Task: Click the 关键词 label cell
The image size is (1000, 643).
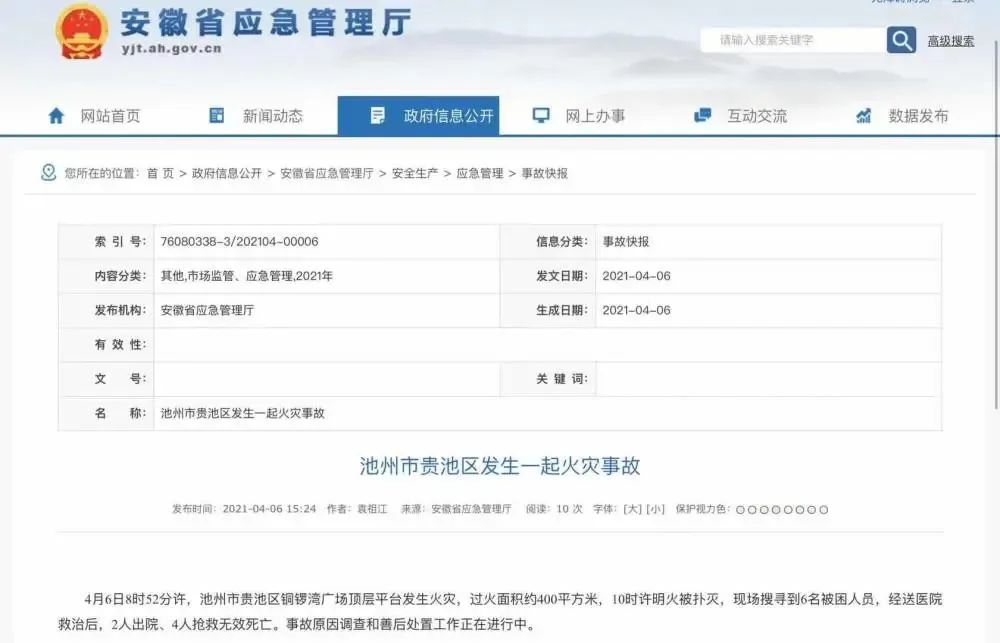Action: pos(548,380)
